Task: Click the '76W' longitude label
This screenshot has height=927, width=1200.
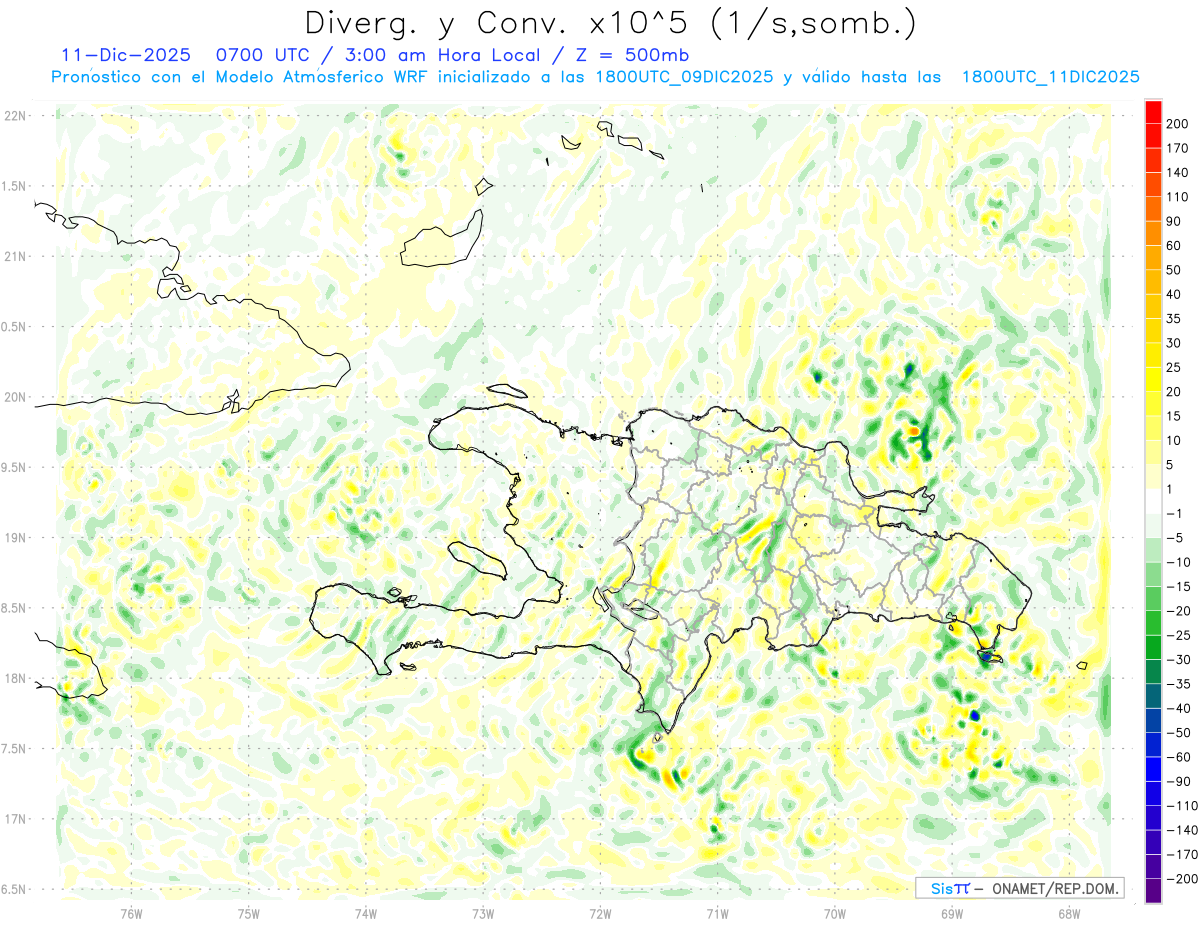Action: [x=131, y=914]
